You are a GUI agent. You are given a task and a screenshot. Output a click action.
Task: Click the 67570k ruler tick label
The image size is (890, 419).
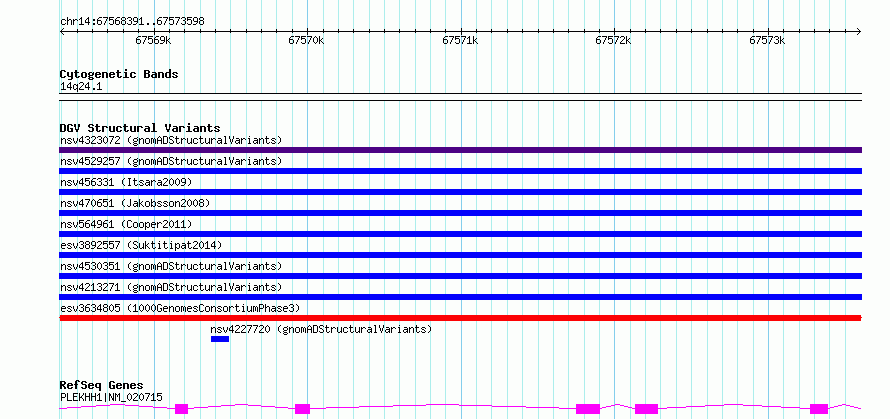pos(306,40)
